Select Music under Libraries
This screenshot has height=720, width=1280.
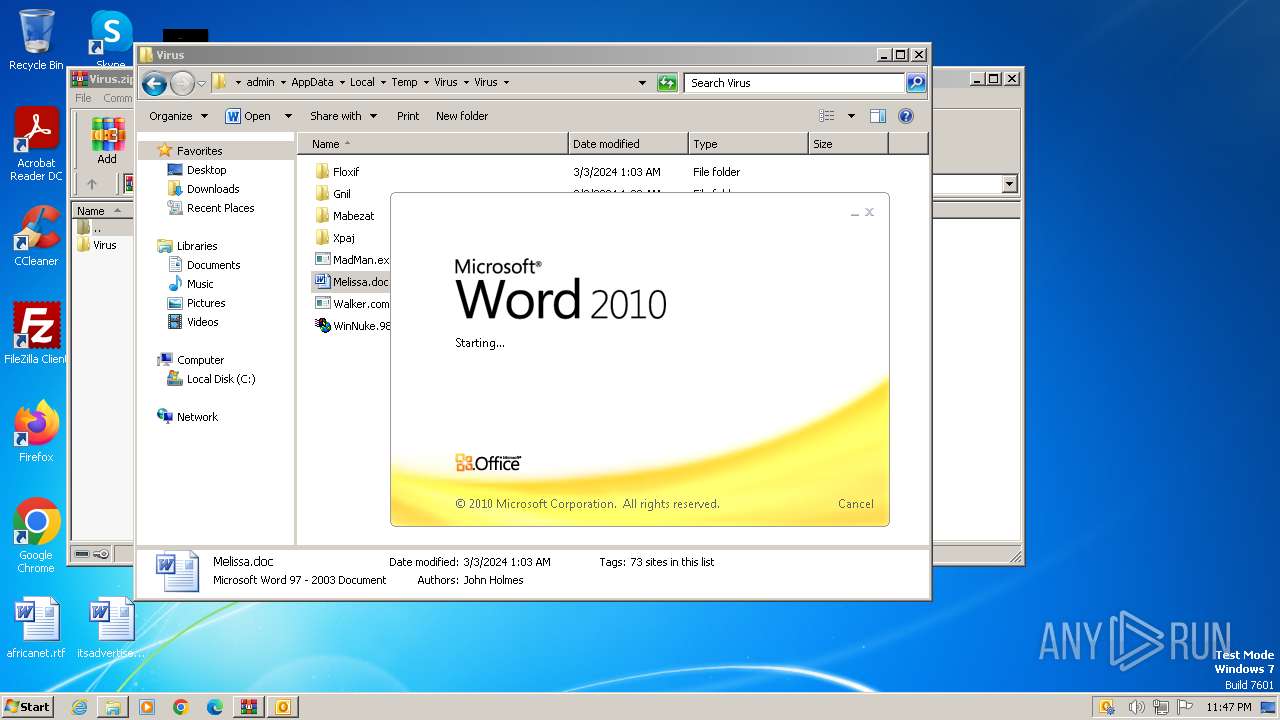click(191, 284)
